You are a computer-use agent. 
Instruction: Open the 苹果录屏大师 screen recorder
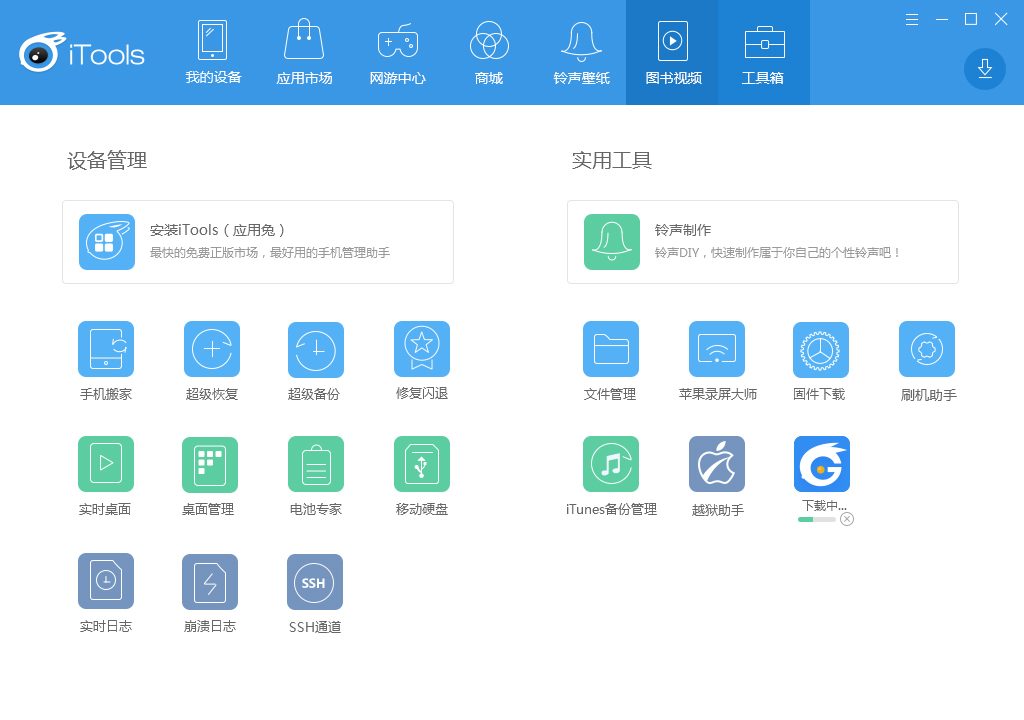(717, 349)
